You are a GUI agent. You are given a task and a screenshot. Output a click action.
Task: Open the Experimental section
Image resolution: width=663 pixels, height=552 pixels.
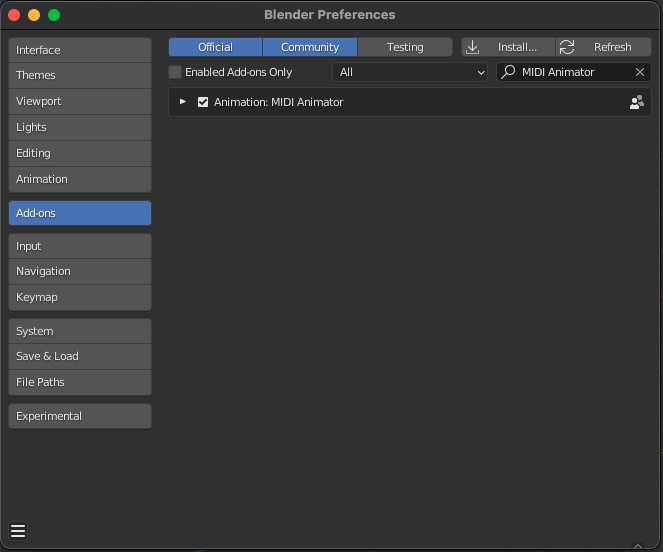pyautogui.click(x=80, y=416)
